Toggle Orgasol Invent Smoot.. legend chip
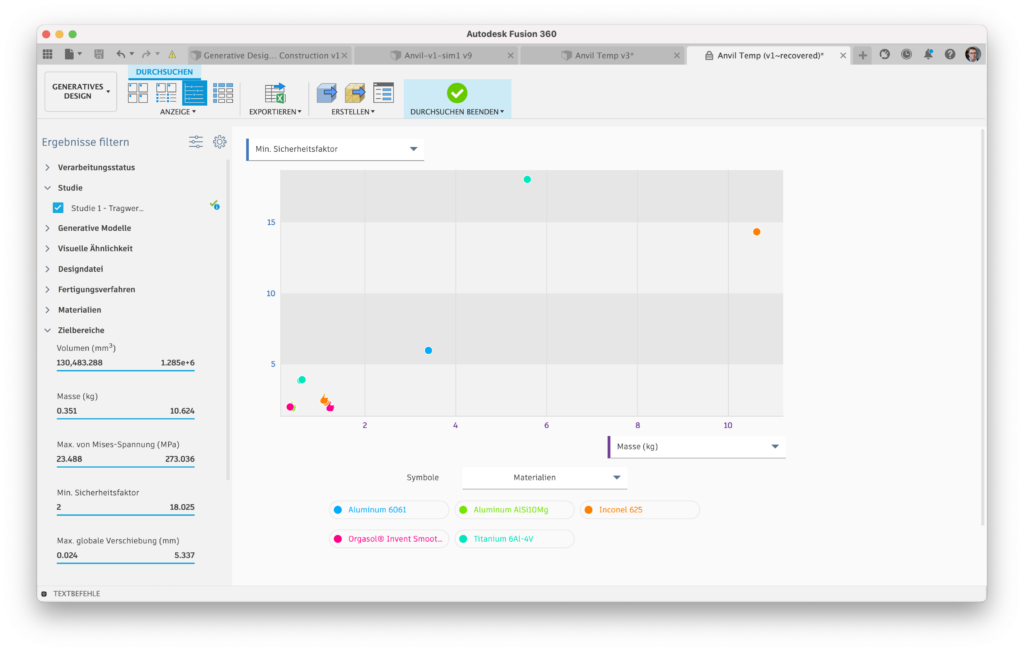Image resolution: width=1024 pixels, height=651 pixels. pos(389,539)
